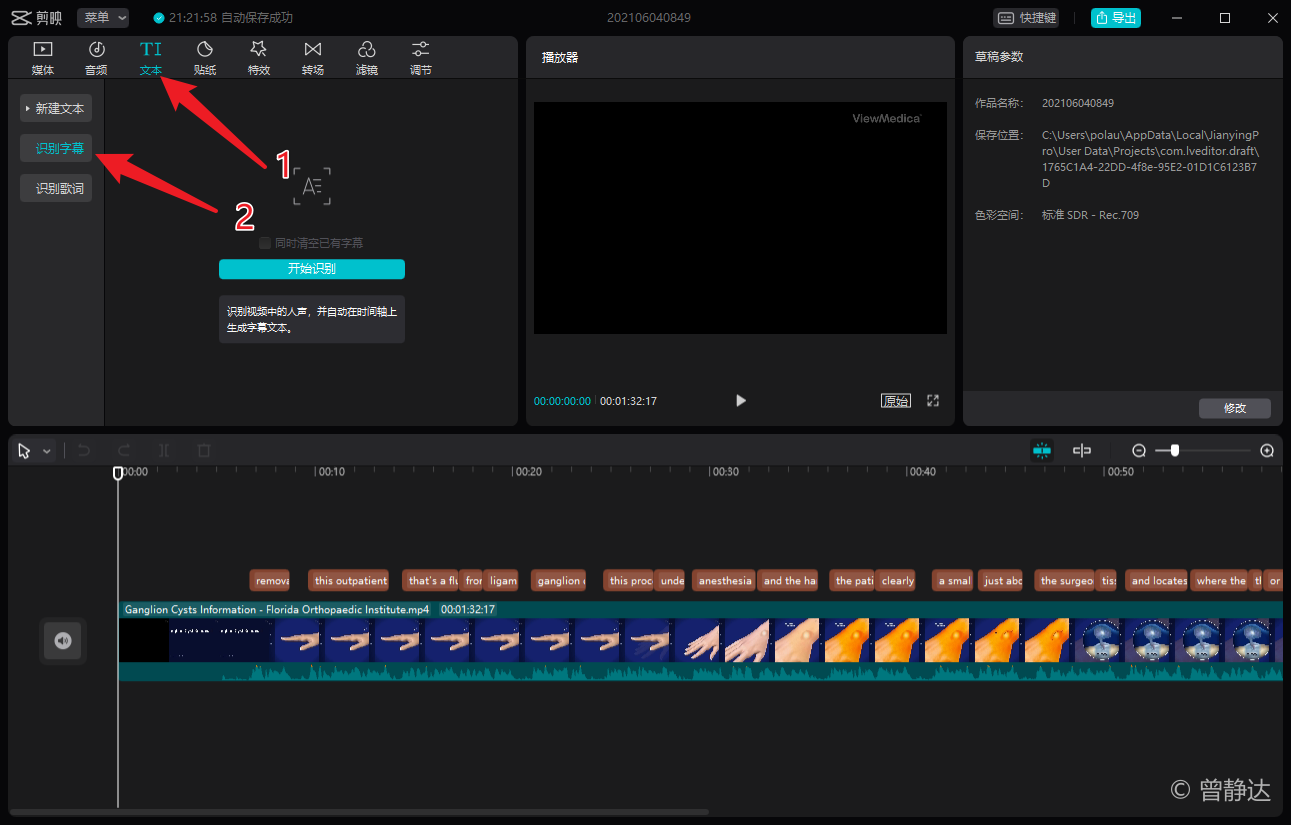The height and width of the screenshot is (825, 1291).
Task: Click the 00:01:32:17 duration in player
Action: click(628, 401)
